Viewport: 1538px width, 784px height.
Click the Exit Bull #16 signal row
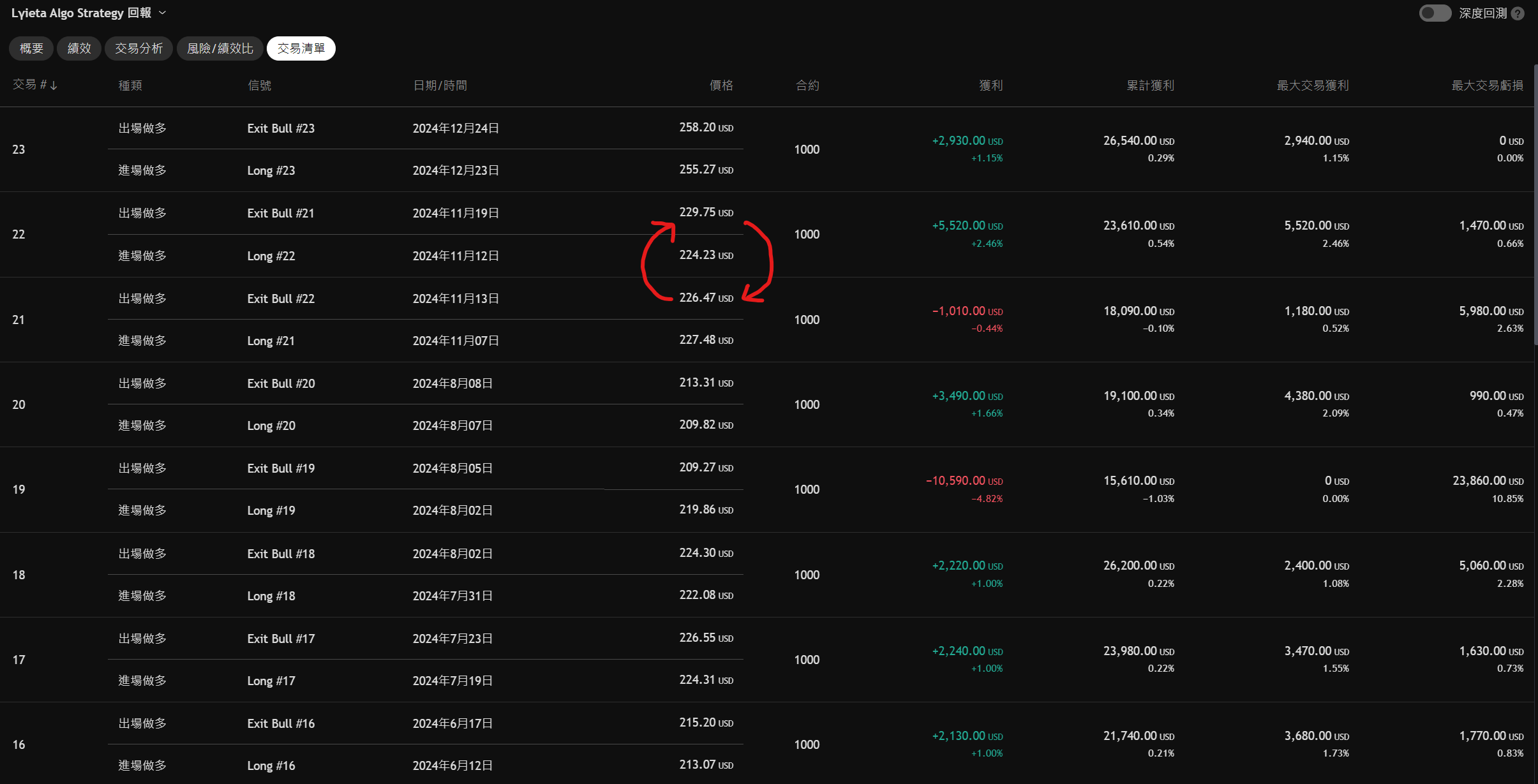click(x=281, y=723)
